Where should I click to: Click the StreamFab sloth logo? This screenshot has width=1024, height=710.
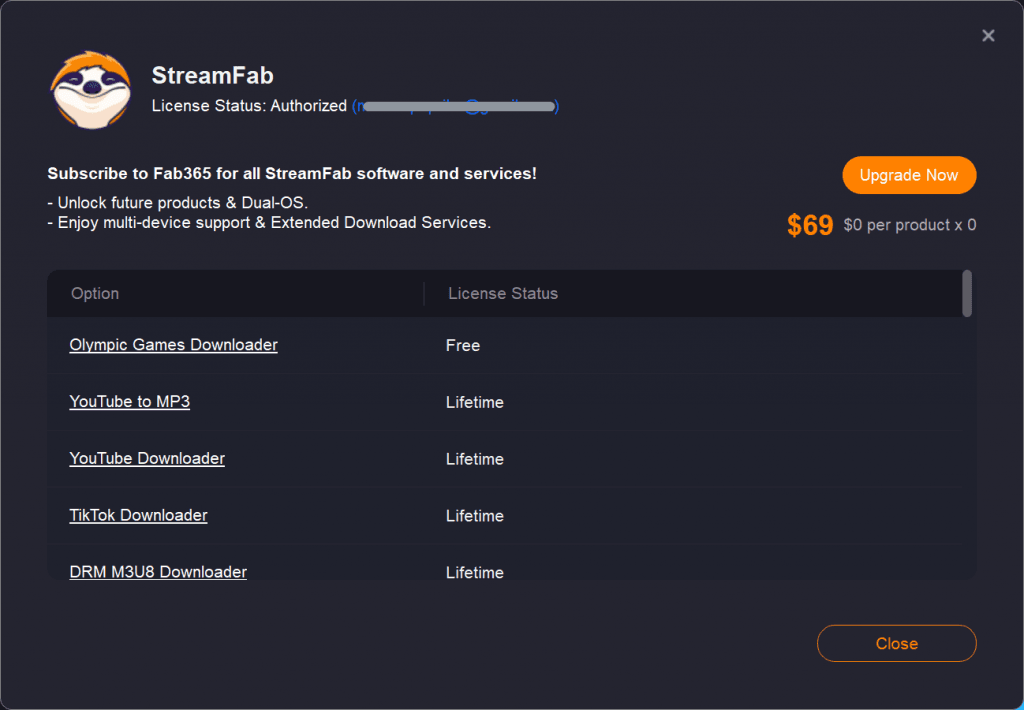click(91, 89)
